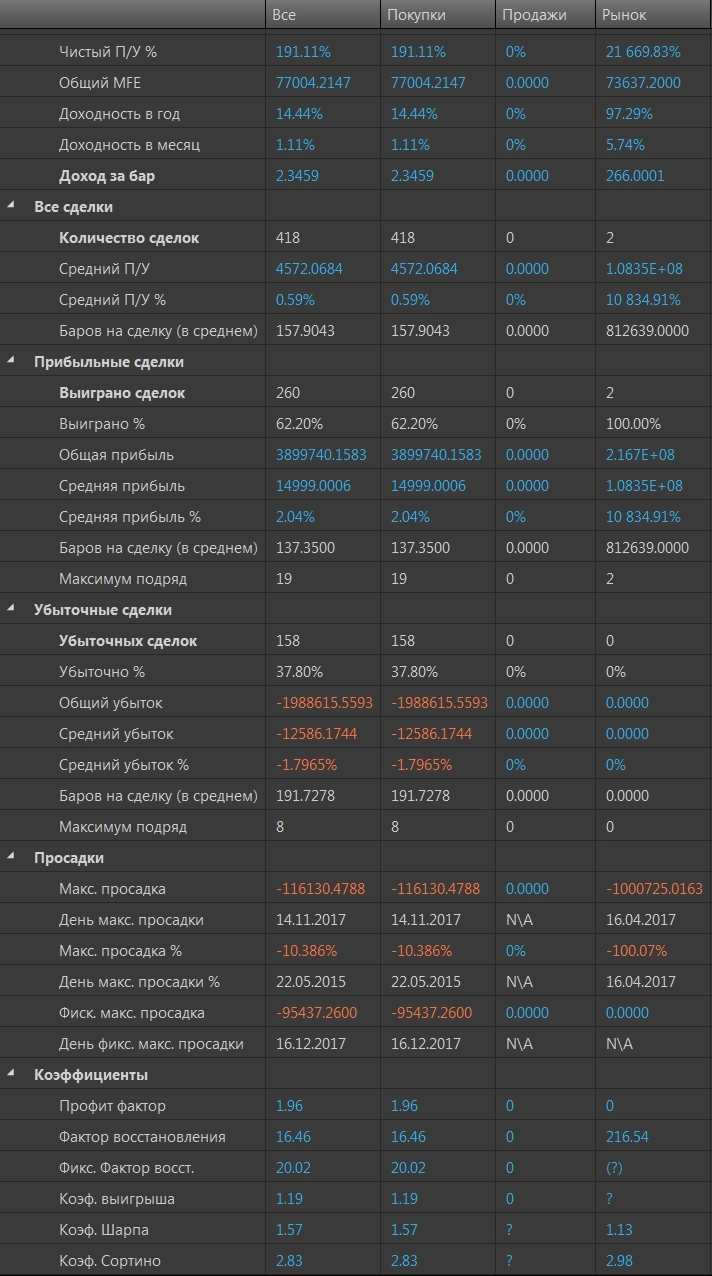Collapse the "Все сделки" section
The image size is (712, 1276).
click(x=11, y=206)
